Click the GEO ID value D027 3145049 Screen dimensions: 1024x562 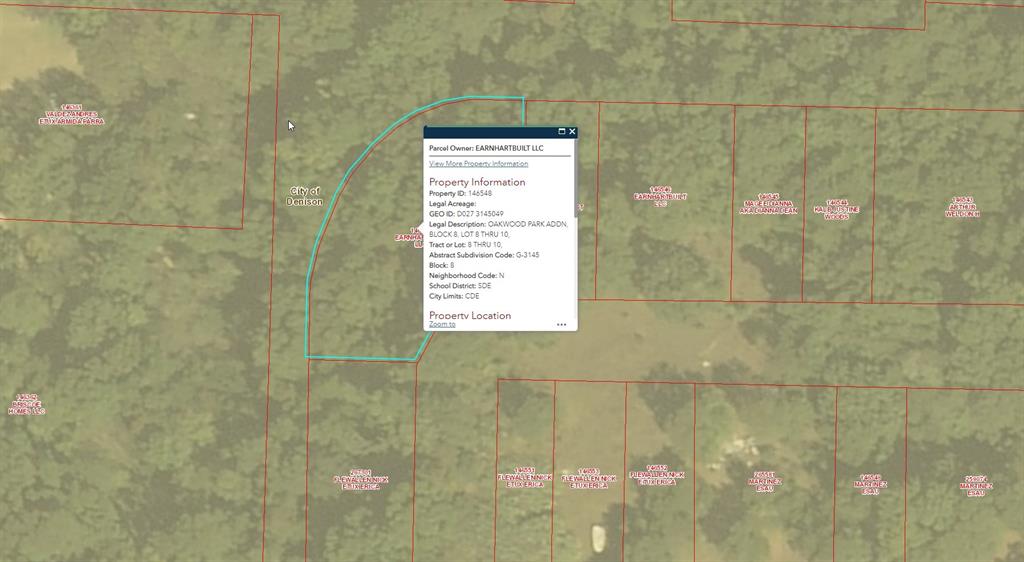[x=480, y=214]
